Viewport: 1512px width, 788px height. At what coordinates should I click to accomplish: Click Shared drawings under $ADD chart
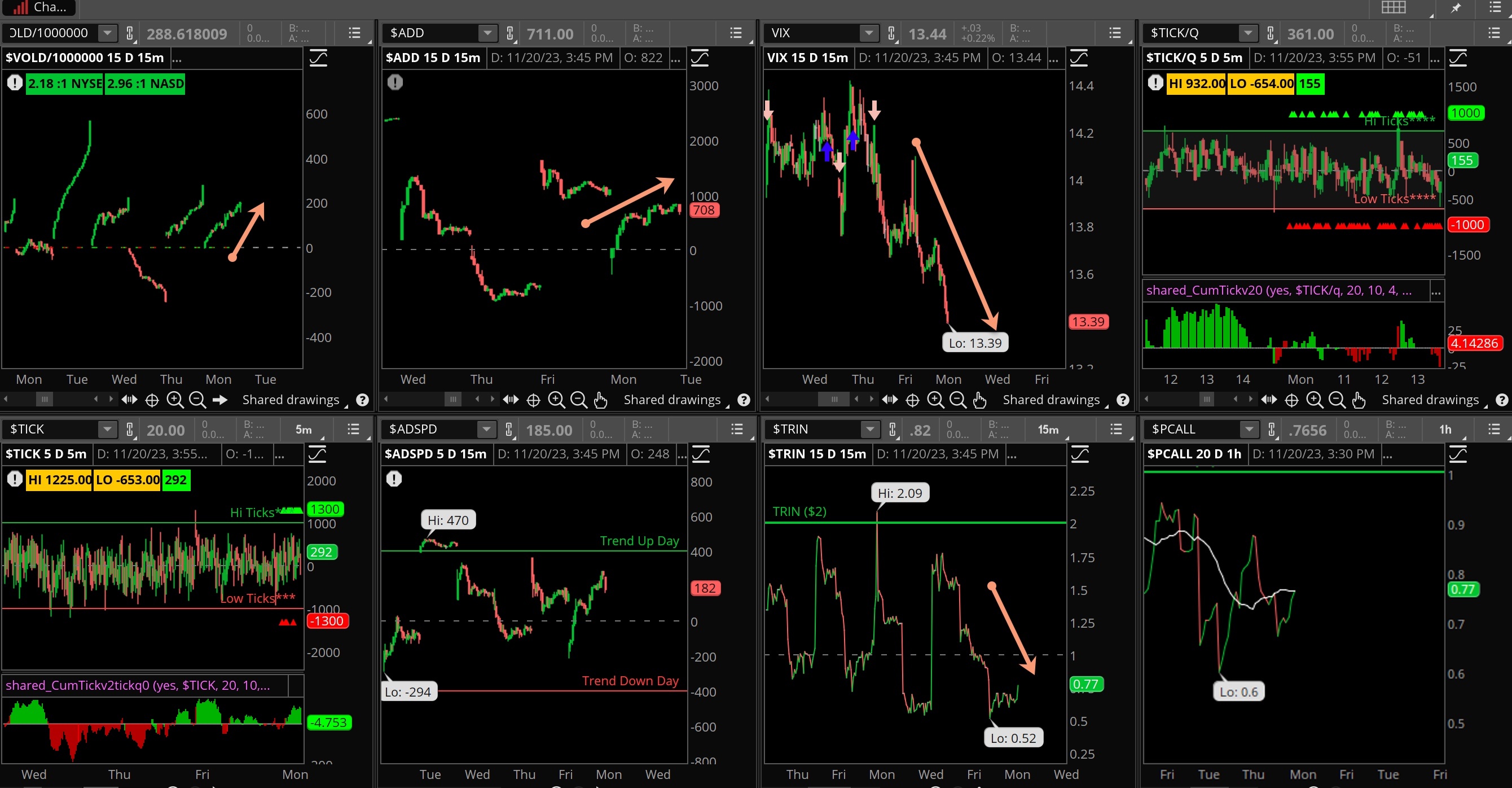pyautogui.click(x=671, y=400)
